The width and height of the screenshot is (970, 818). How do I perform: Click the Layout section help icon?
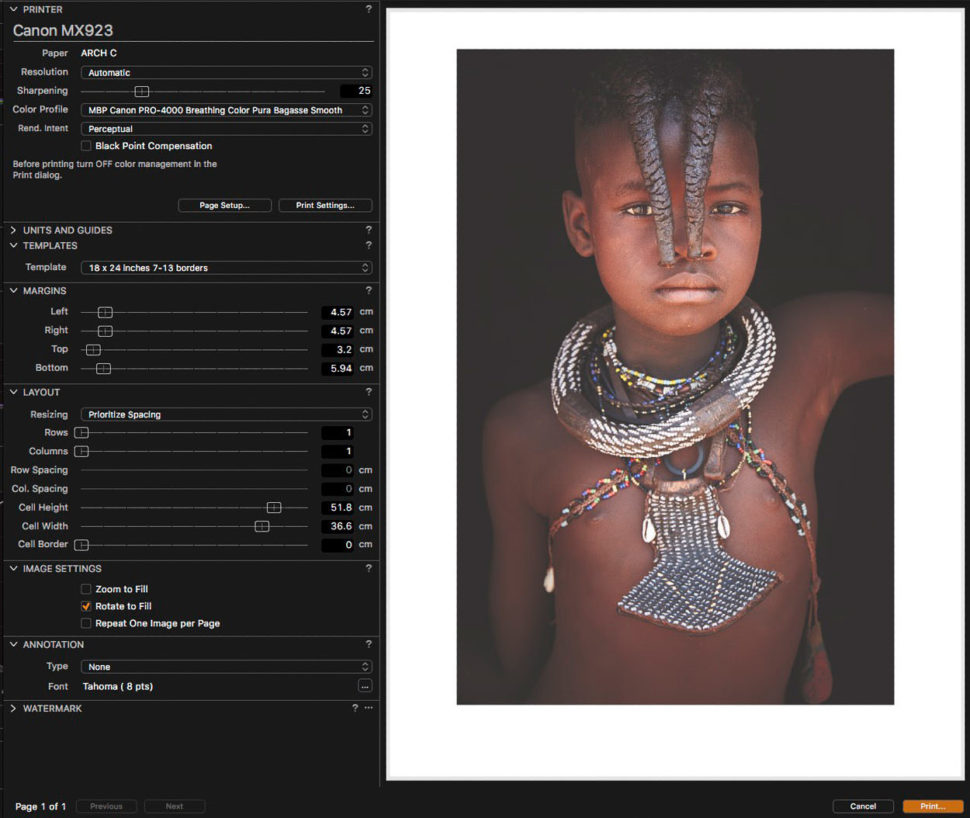pyautogui.click(x=367, y=392)
